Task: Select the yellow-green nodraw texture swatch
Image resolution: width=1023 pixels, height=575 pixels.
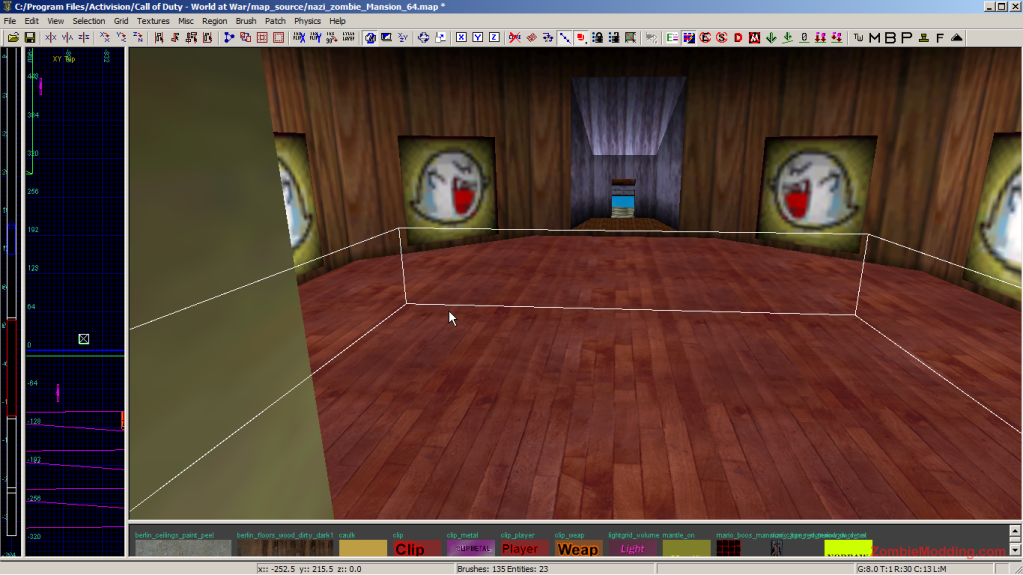Action: coord(848,548)
